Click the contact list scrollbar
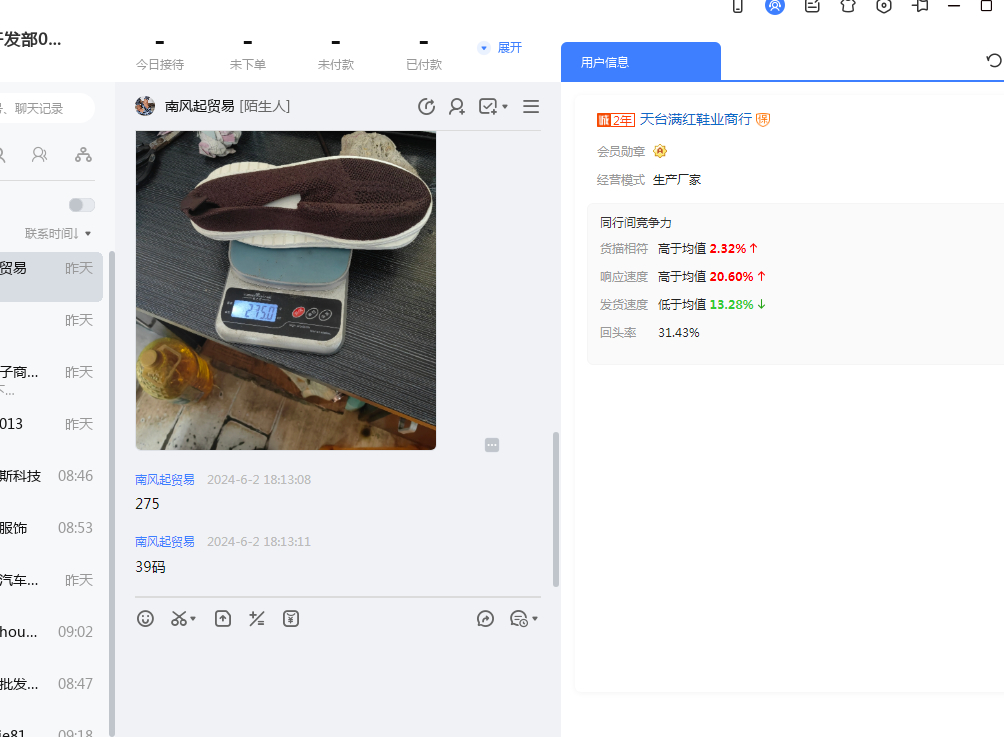The image size is (1004, 737). tap(112, 493)
